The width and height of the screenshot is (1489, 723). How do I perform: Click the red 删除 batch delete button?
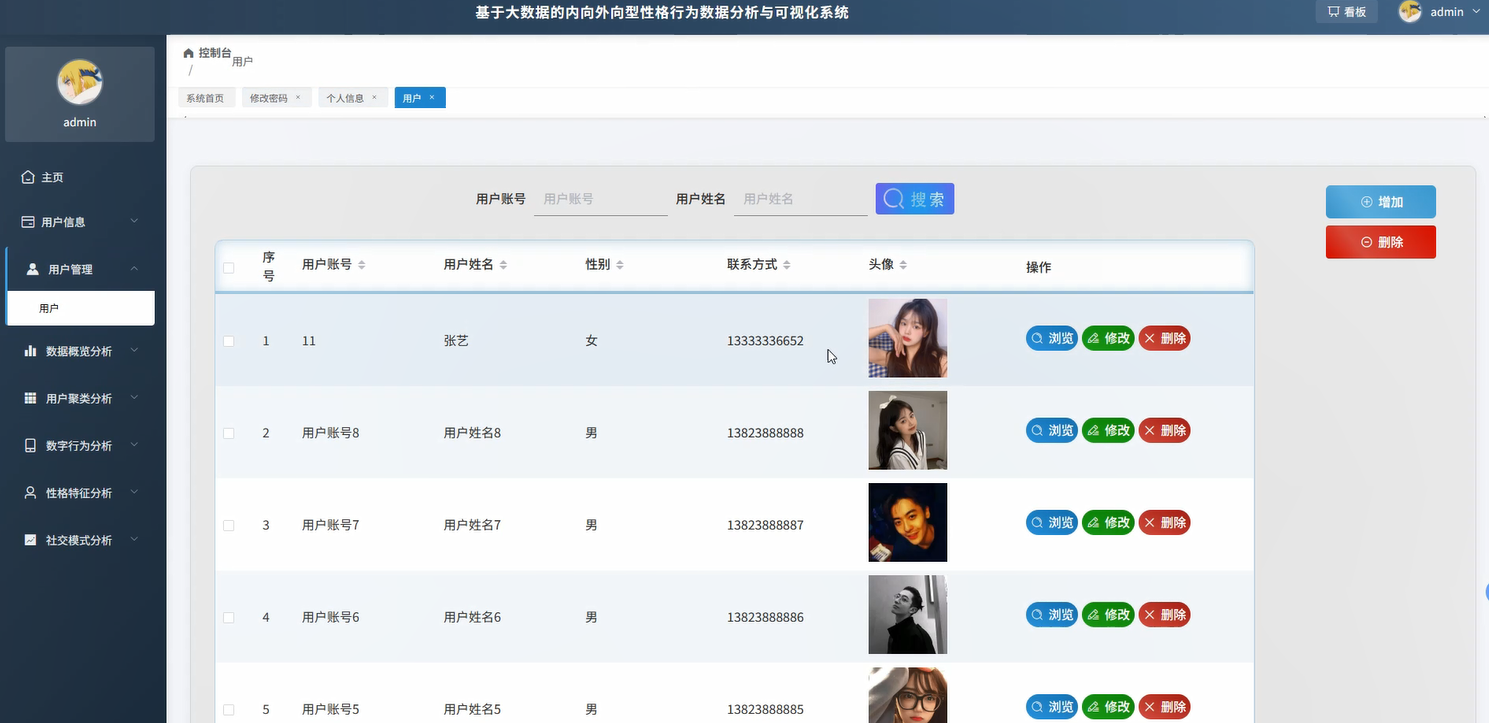pos(1381,242)
